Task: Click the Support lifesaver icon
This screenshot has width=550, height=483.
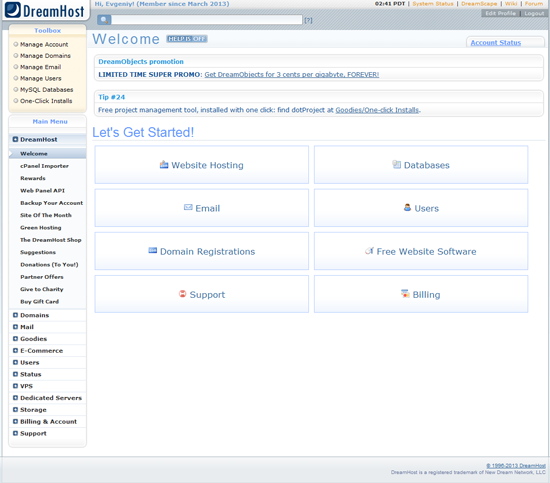Action: (182, 294)
